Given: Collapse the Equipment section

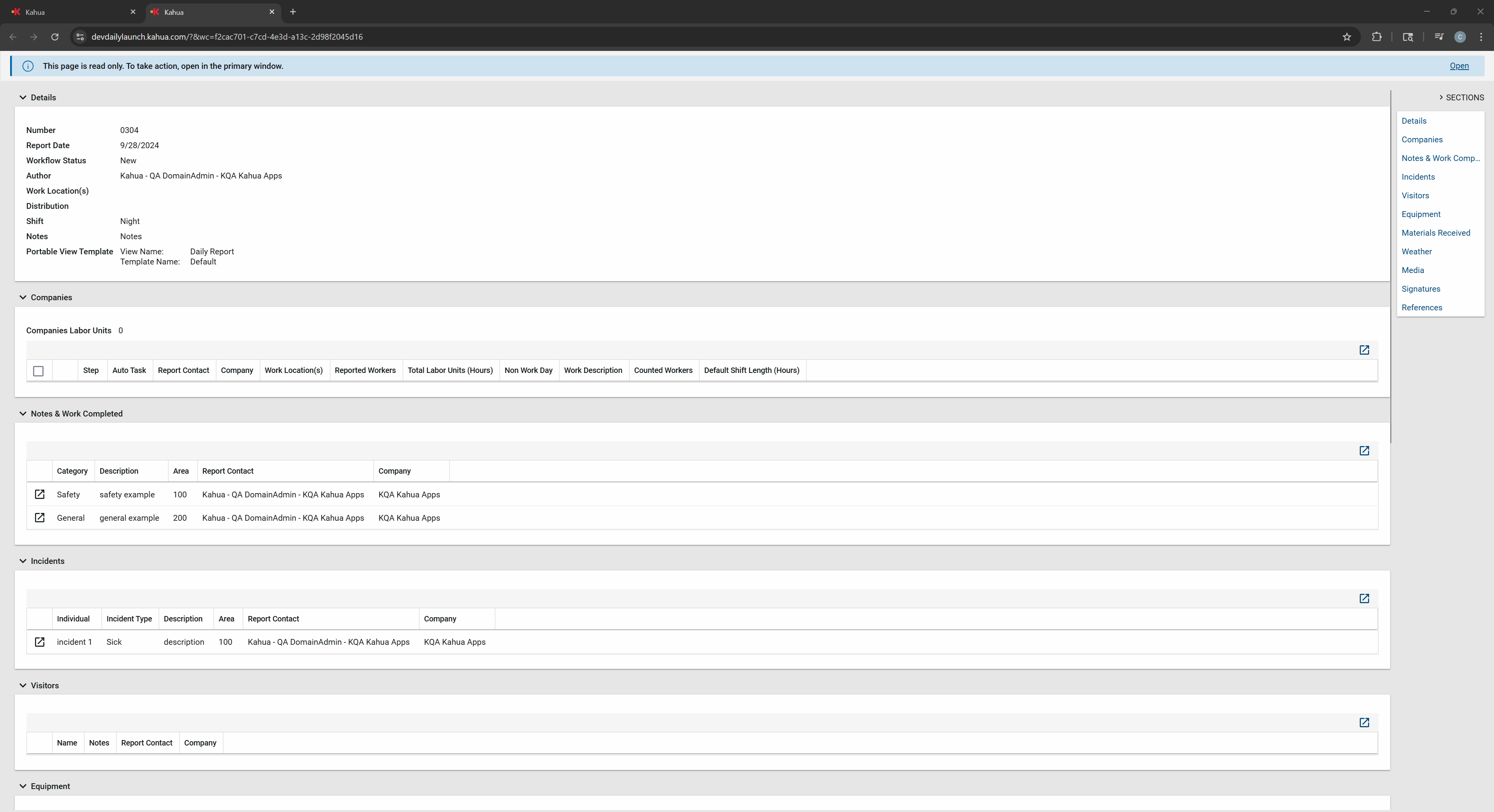Looking at the screenshot, I should pos(23,786).
